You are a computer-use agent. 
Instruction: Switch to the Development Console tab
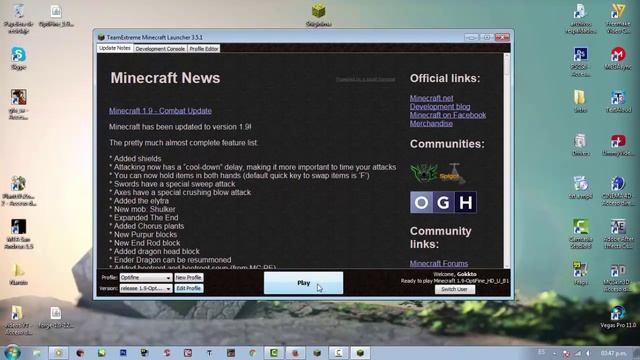[x=160, y=49]
